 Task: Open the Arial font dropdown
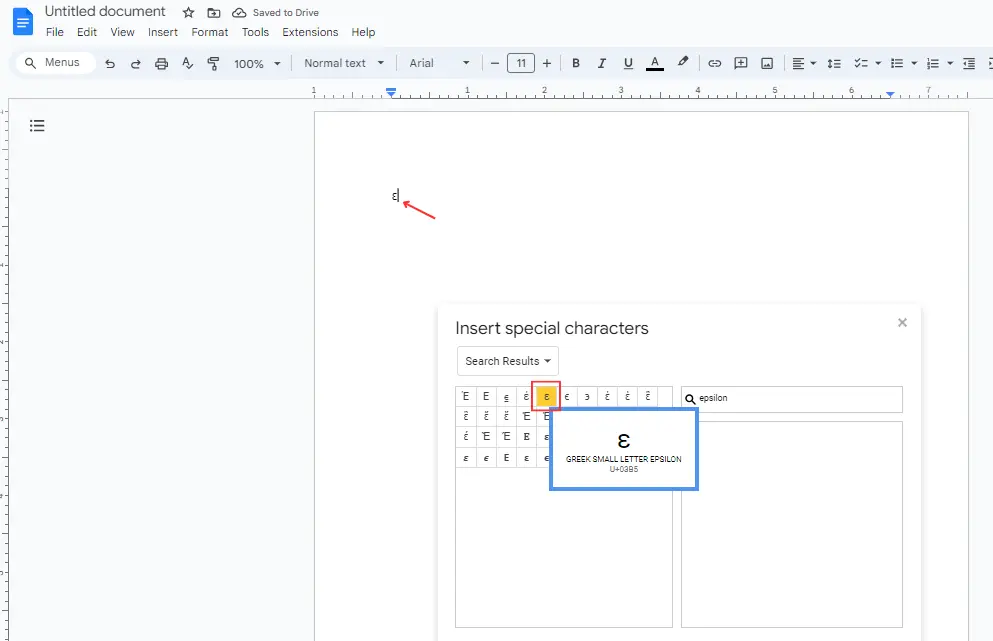click(440, 63)
